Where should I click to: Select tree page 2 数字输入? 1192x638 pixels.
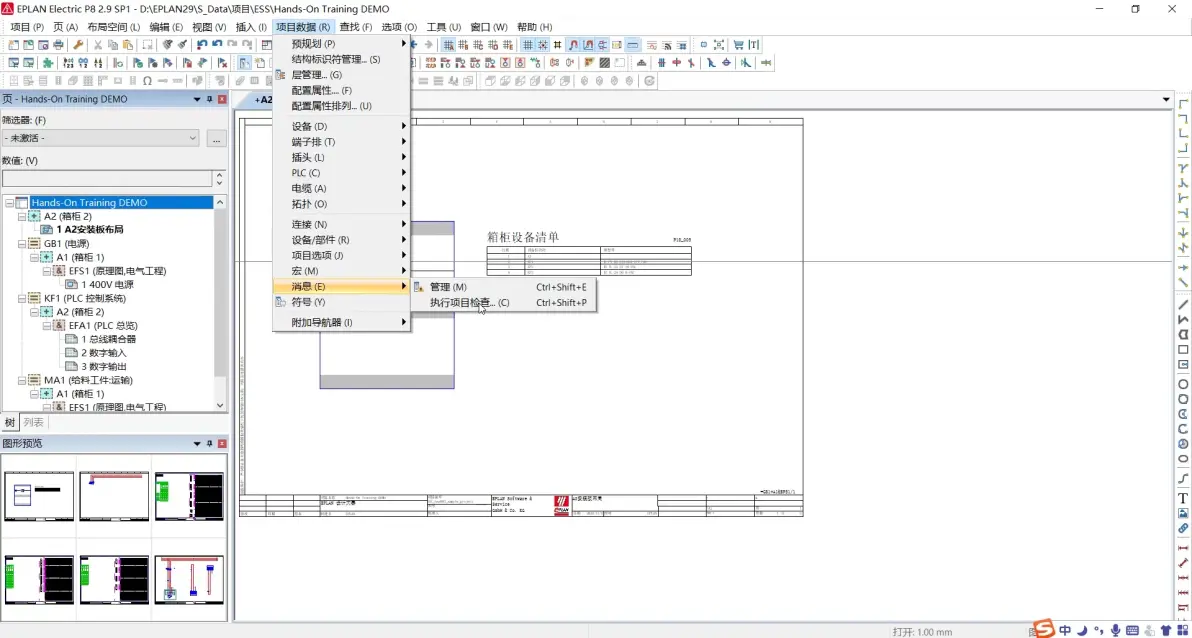click(x=103, y=353)
